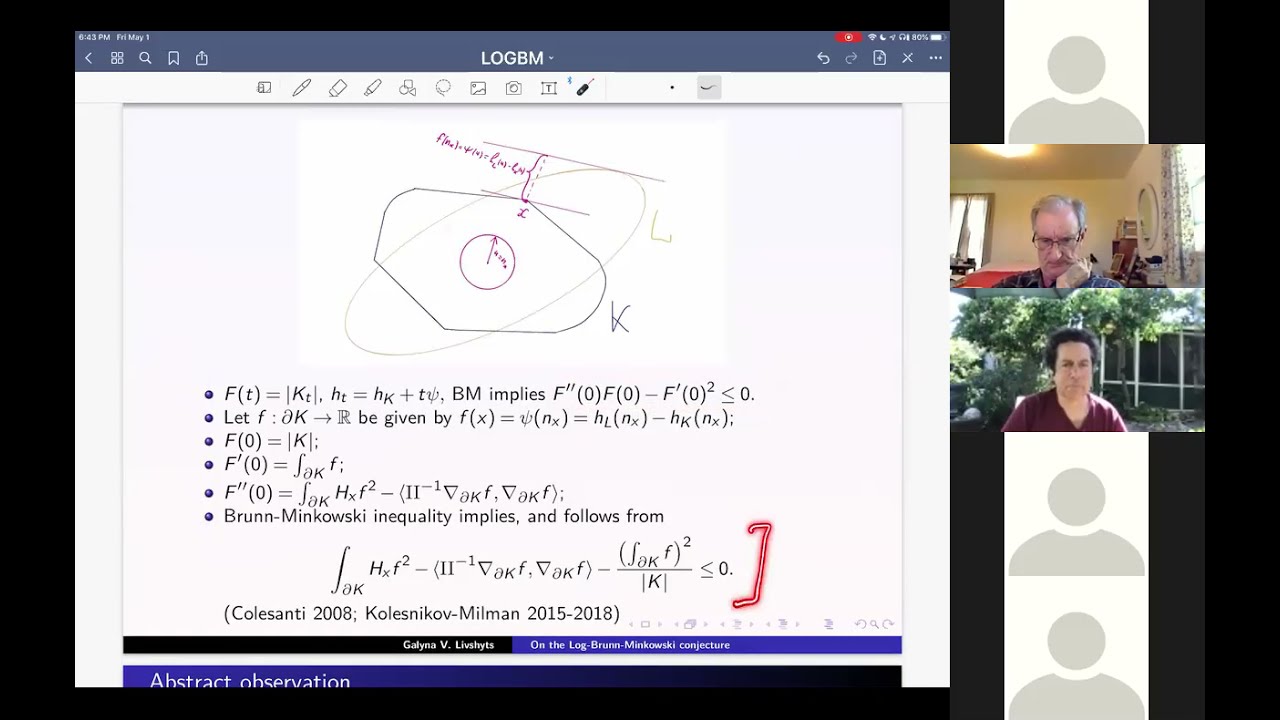The width and height of the screenshot is (1280, 720).
Task: Click the "F(0) = |K|;" bullet line
Action: coord(271,441)
